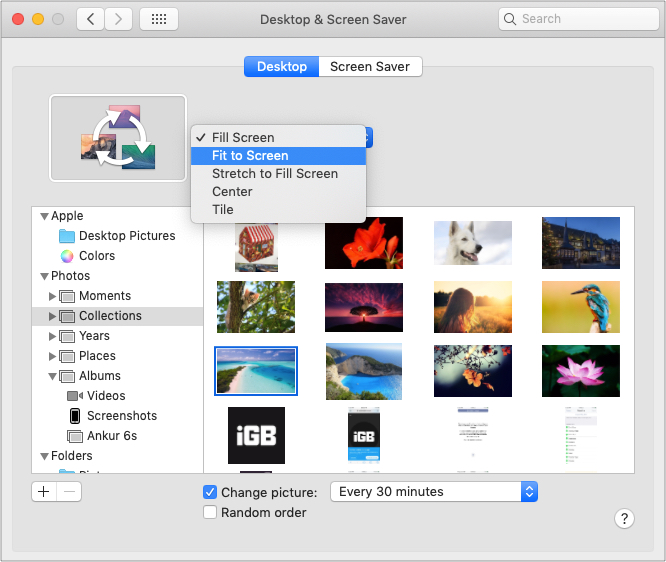666x562 pixels.
Task: Select the red flower thumbnail
Action: pyautogui.click(x=364, y=243)
